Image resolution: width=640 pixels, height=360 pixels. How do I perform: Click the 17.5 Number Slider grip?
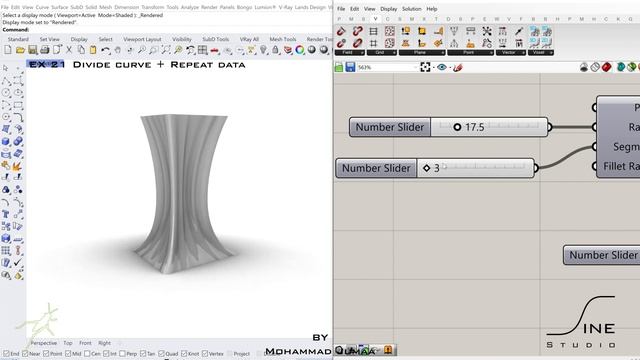pos(457,127)
